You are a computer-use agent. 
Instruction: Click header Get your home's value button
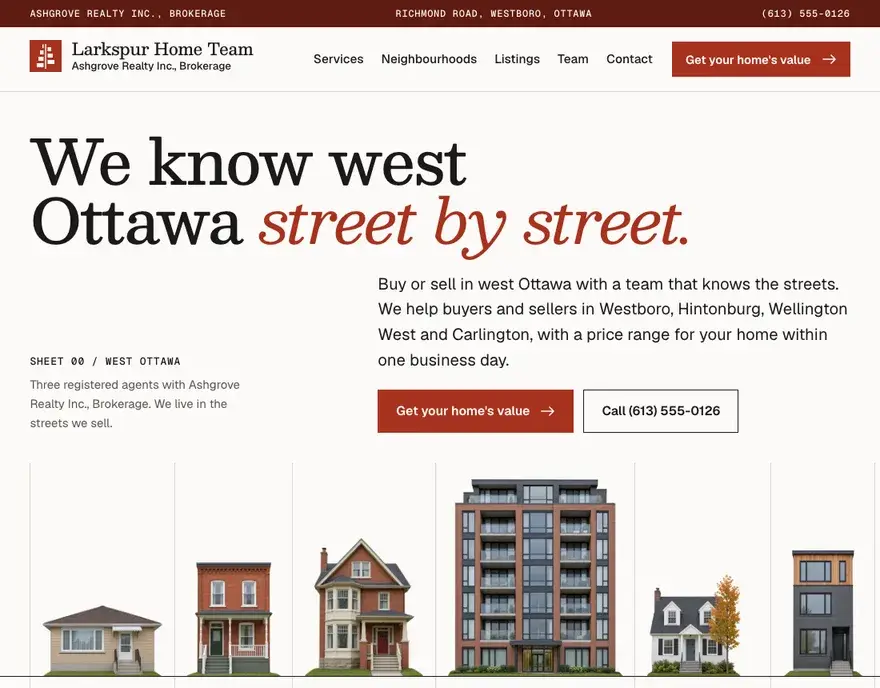pos(760,59)
